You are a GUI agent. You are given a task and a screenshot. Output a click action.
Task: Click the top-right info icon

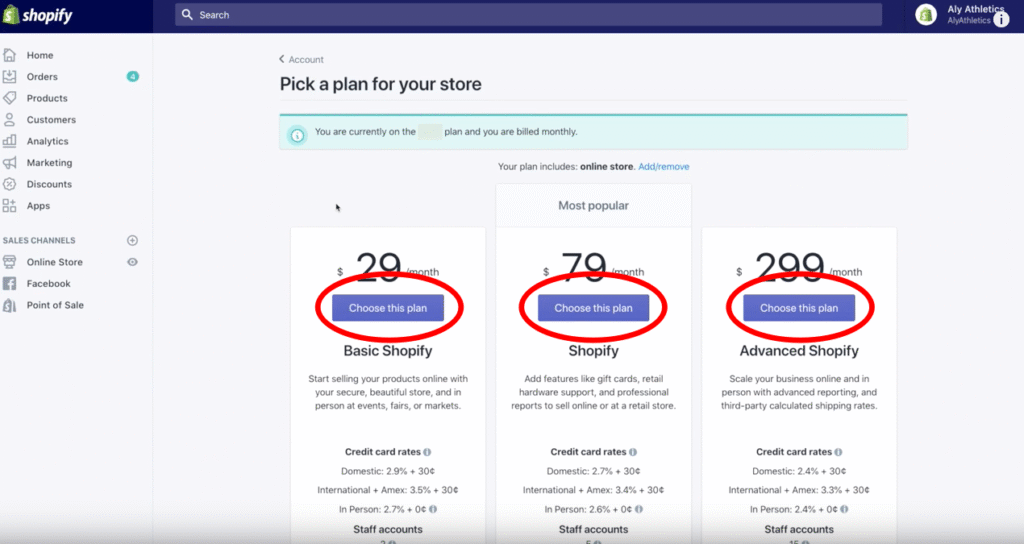(x=1001, y=20)
